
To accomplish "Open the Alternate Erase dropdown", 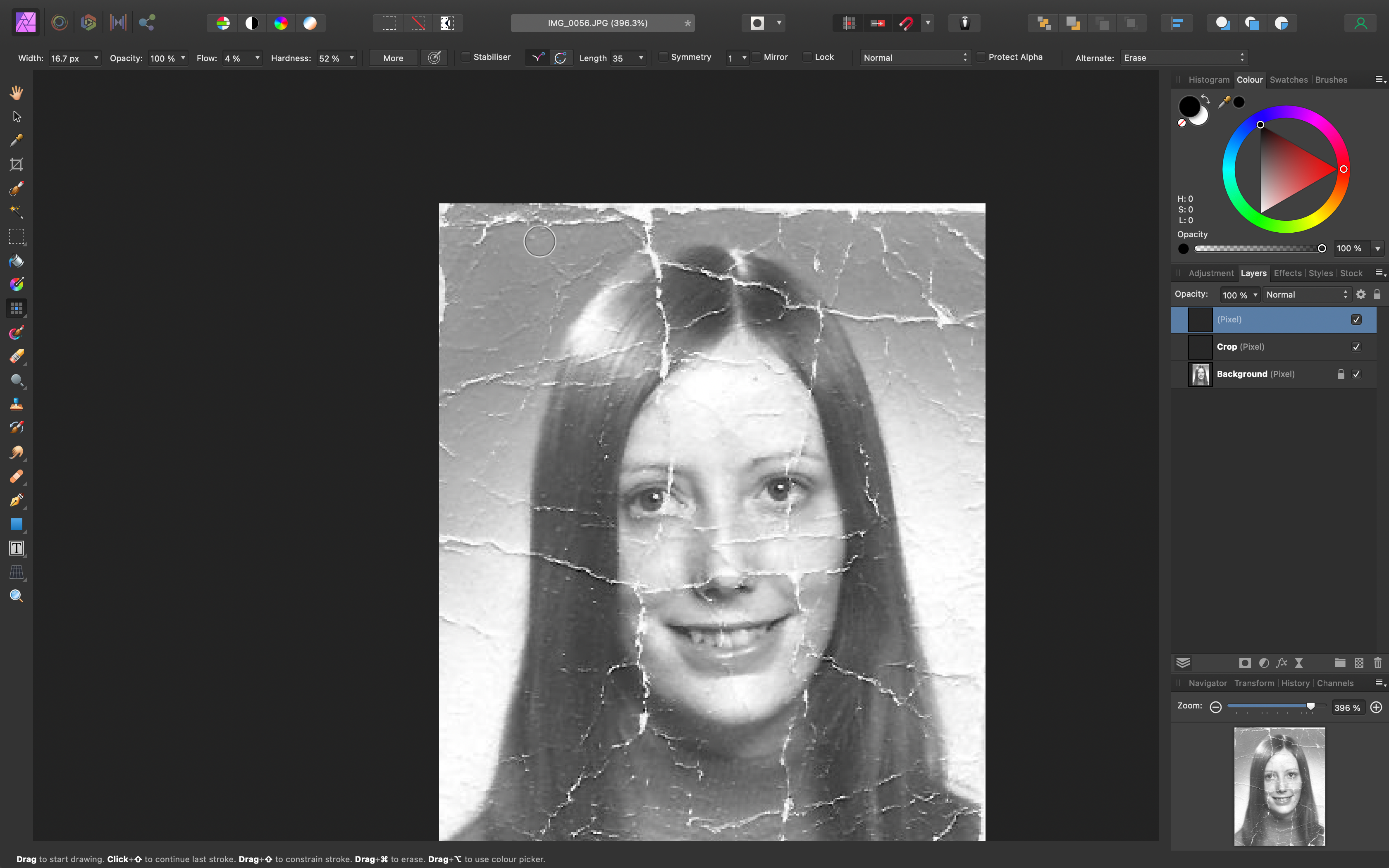I will (x=1184, y=57).
